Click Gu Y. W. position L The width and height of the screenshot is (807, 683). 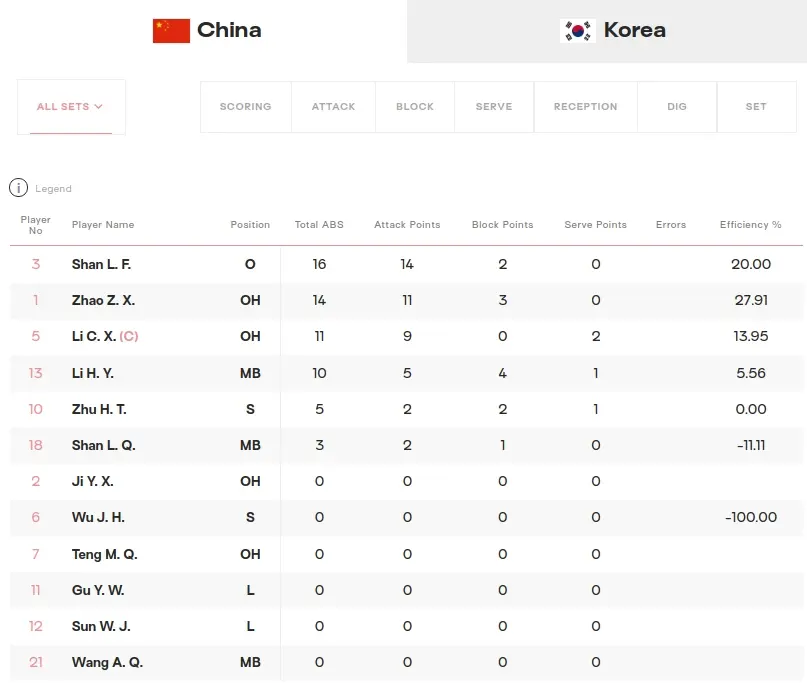click(x=250, y=590)
